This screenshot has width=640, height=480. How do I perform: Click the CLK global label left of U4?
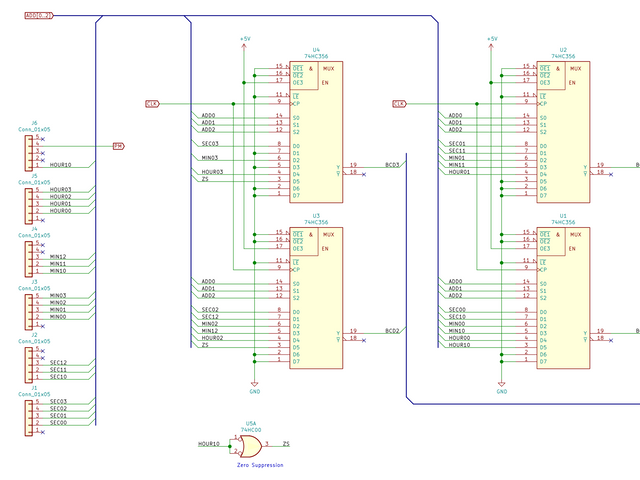point(152,103)
